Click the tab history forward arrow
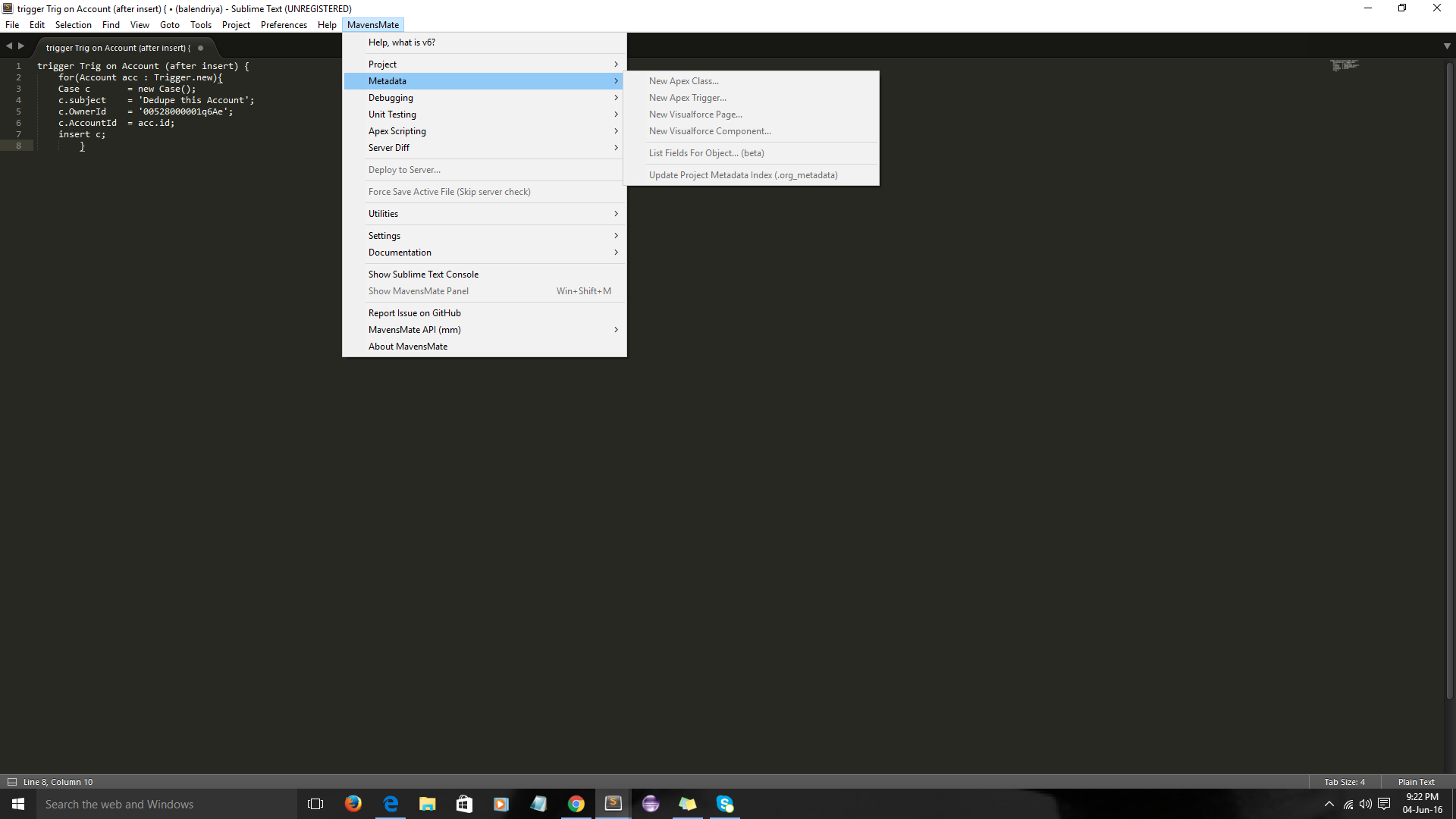 click(21, 46)
